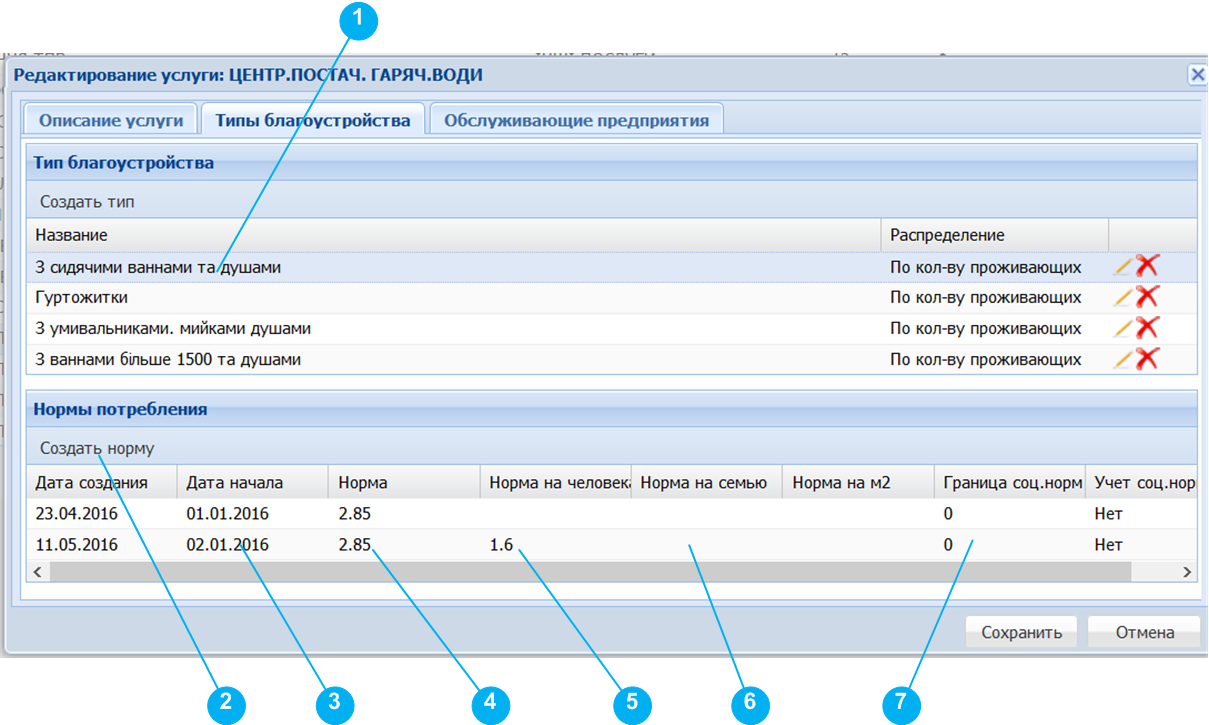Click the creation date 23.04.2016
This screenshot has height=725, width=1209.
(77, 513)
